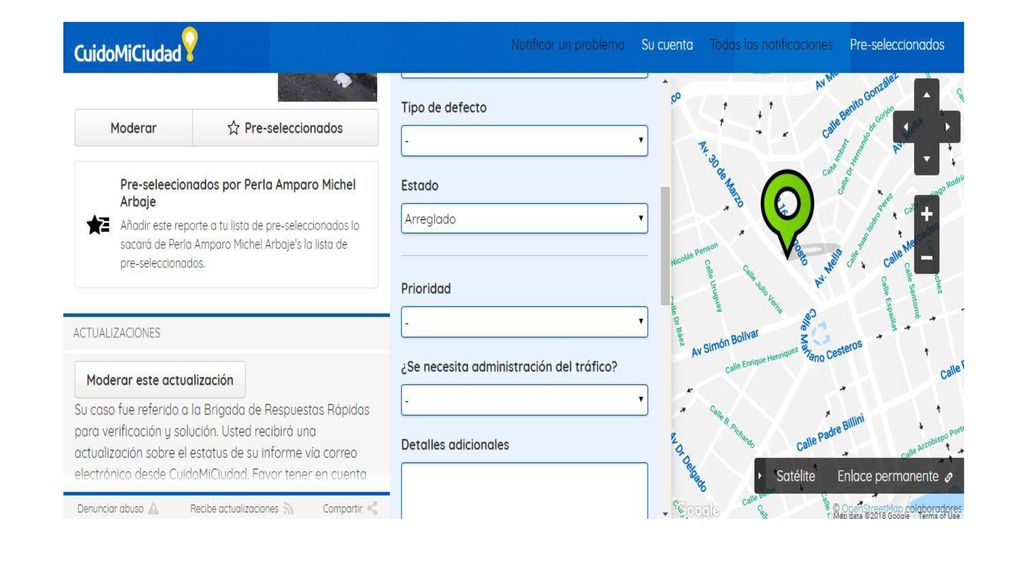Click the starred Pre-seleccionados button
This screenshot has height=576, width=1024.
coord(285,128)
